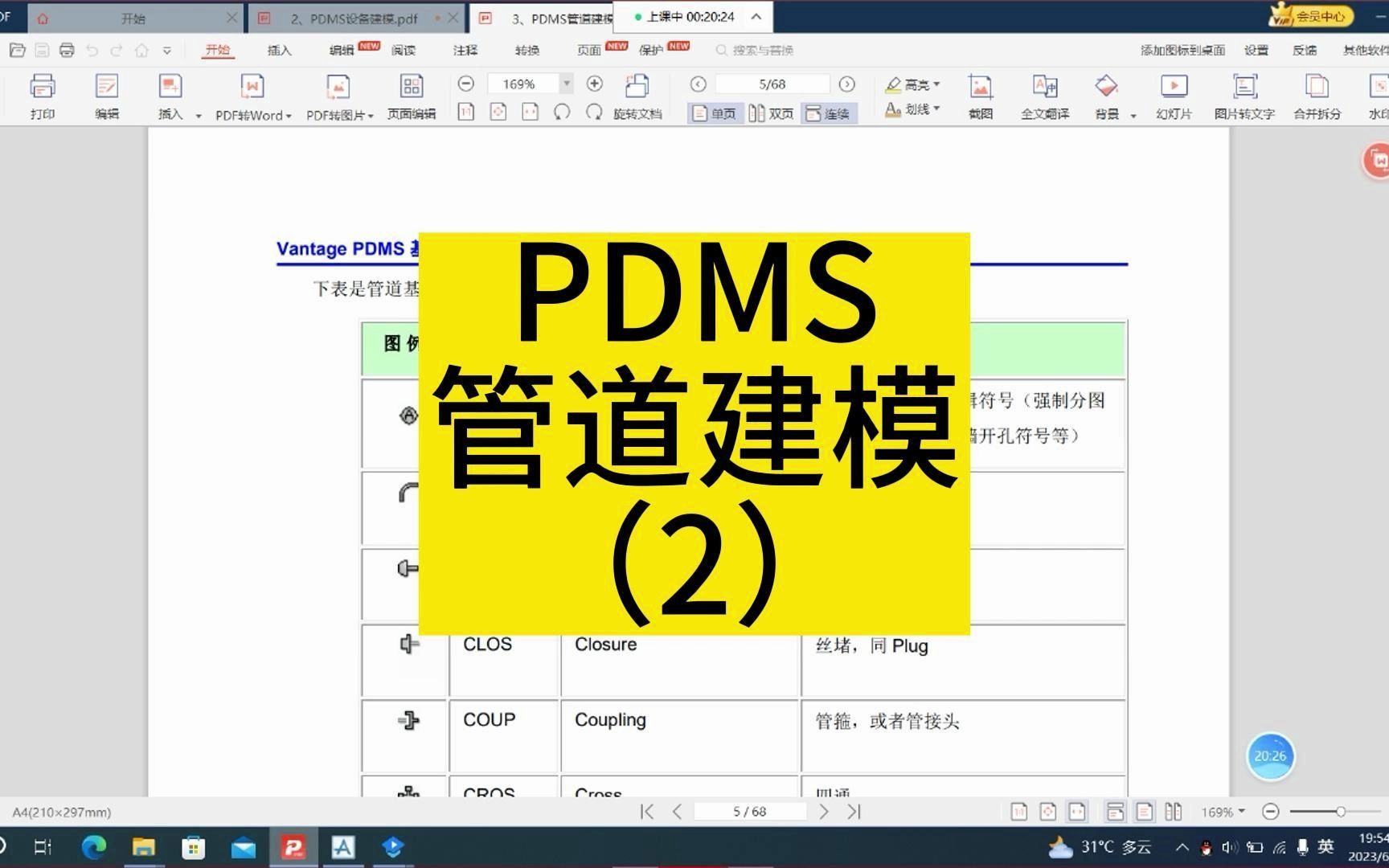Open 会员中心 member center
The image size is (1389, 868).
point(1312,16)
